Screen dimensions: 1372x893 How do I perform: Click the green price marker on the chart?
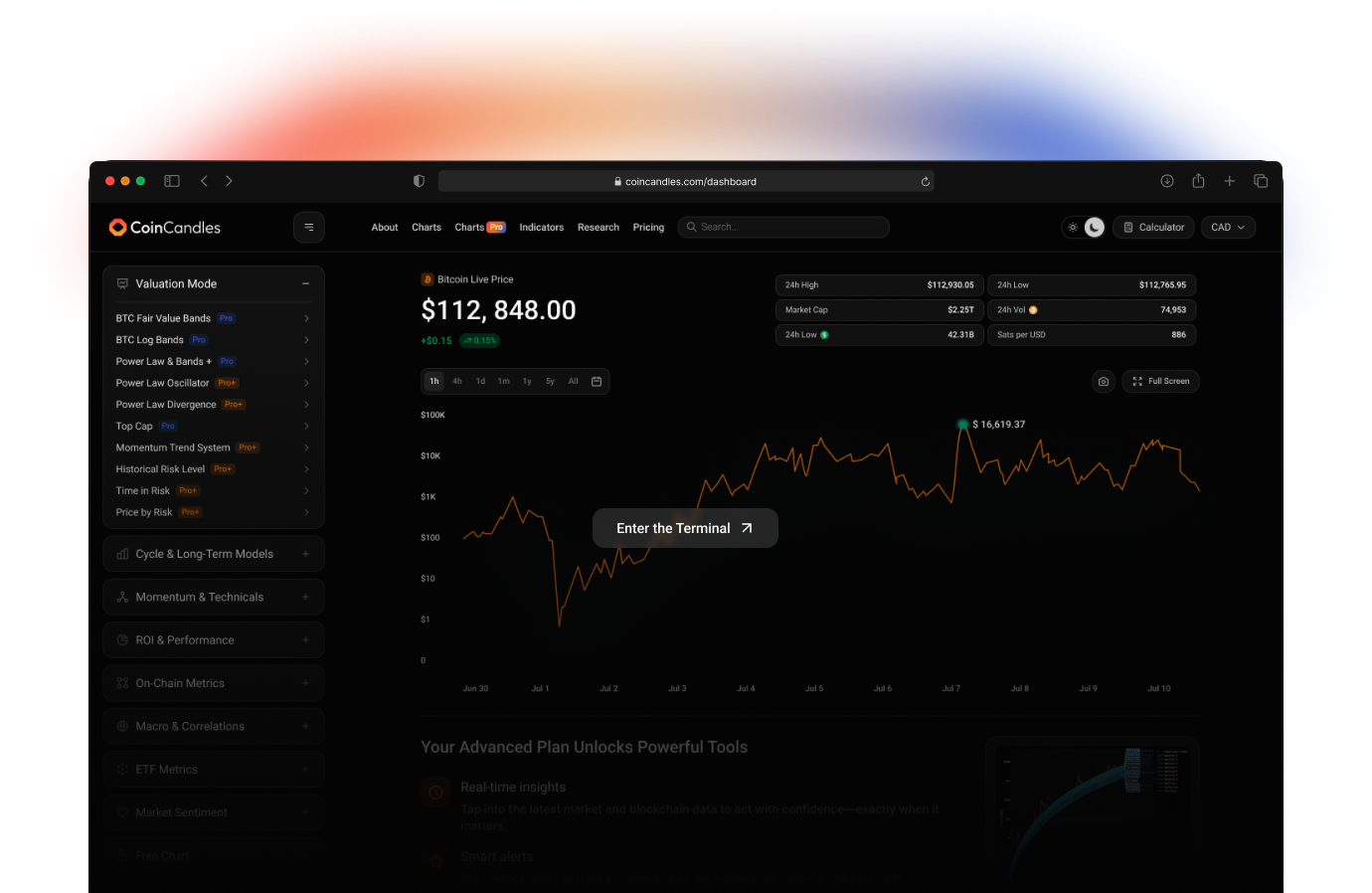[962, 425]
